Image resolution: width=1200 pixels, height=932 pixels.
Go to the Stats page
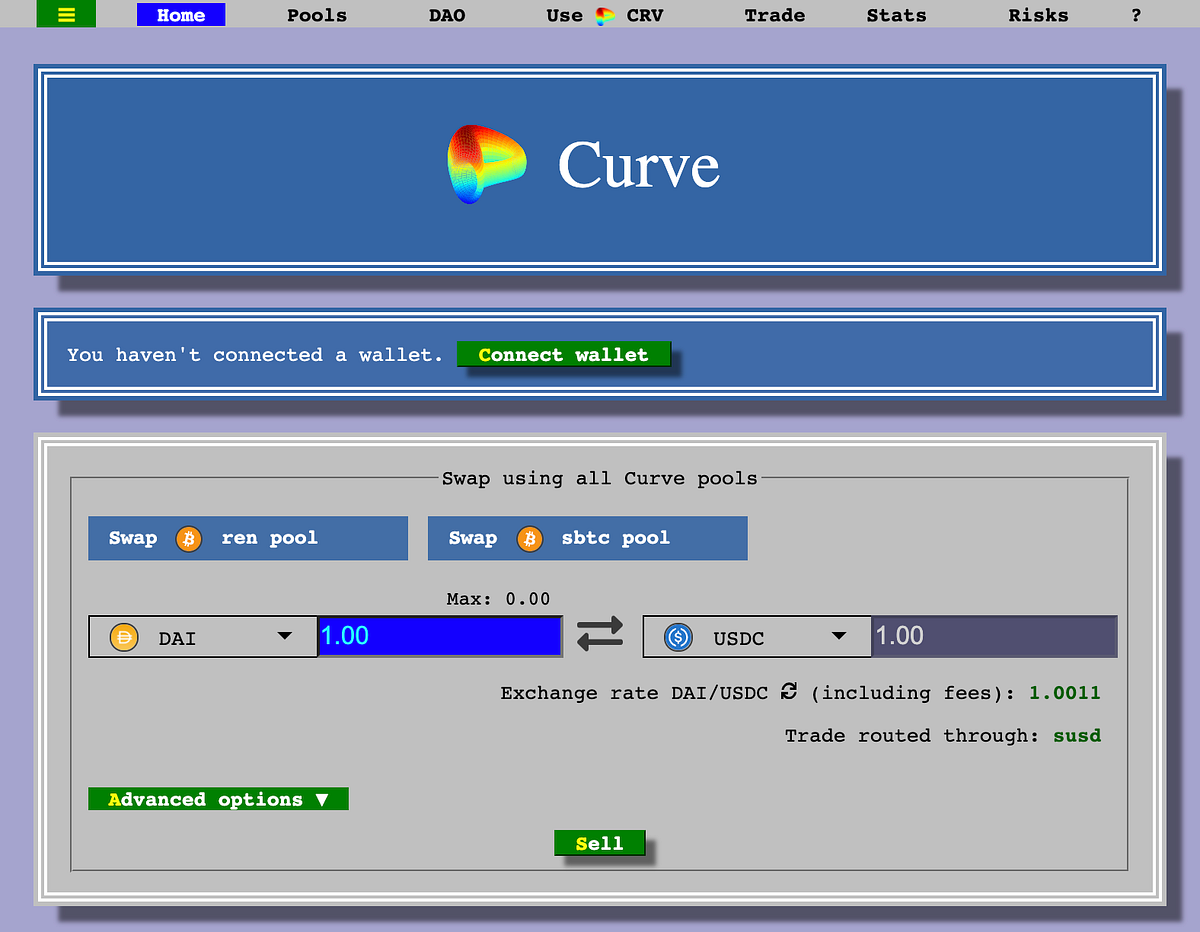tap(896, 15)
